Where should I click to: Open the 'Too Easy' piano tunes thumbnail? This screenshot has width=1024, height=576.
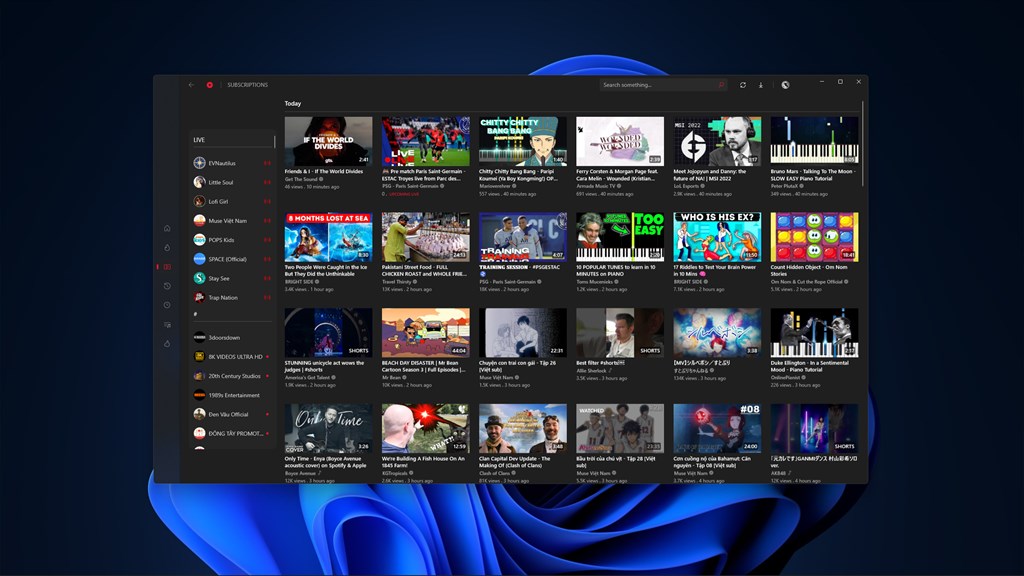(x=620, y=237)
